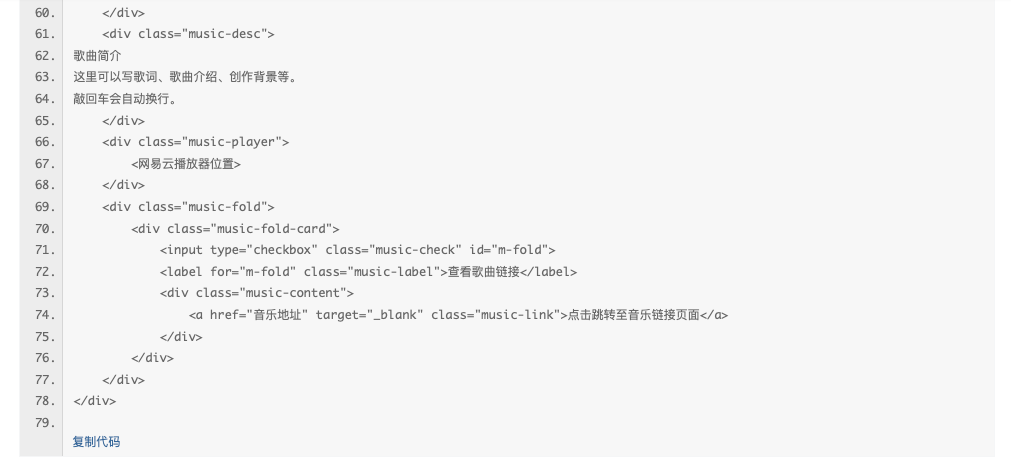
Task: Click the line about 歌词、歌曲介绍、创作背景
Action: click(186, 77)
